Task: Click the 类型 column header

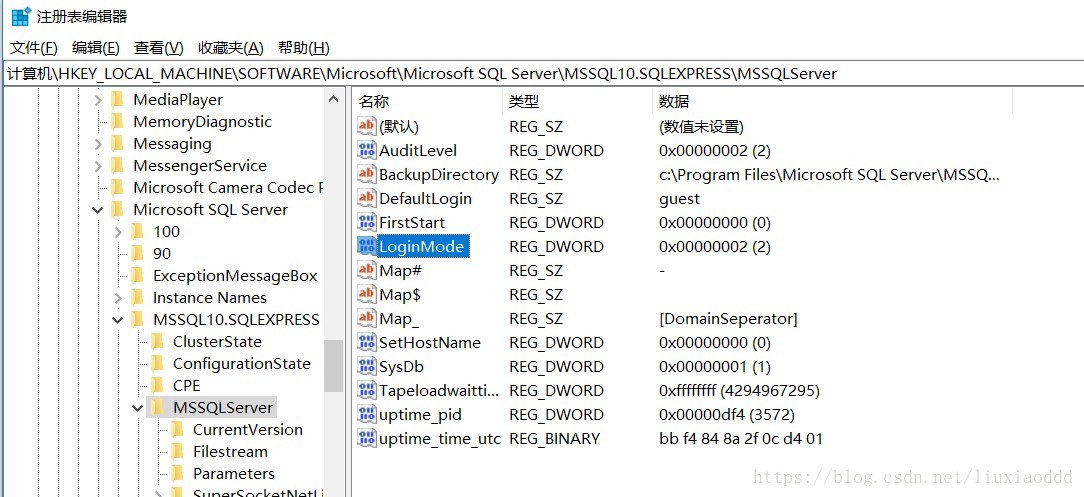Action: [578, 102]
